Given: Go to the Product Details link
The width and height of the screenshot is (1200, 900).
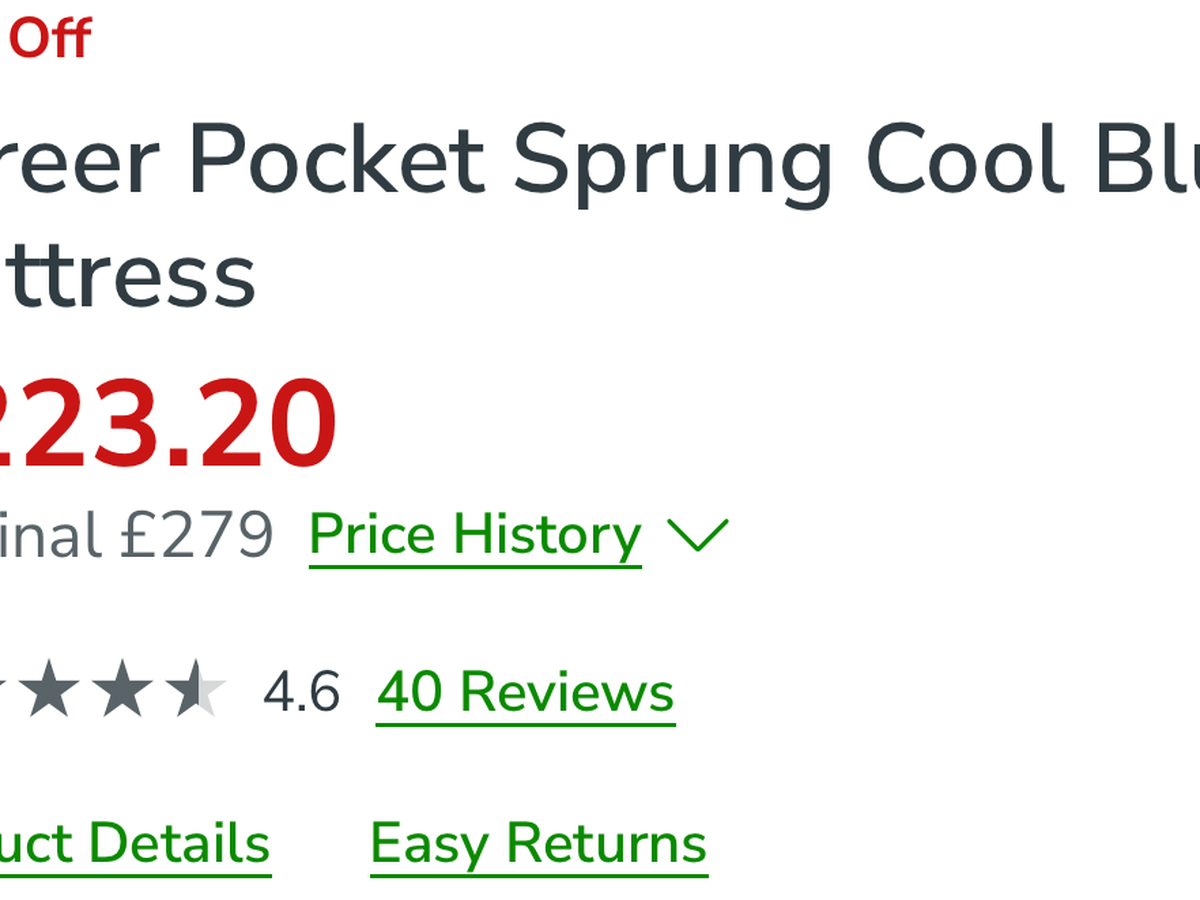Looking at the screenshot, I should click(135, 843).
